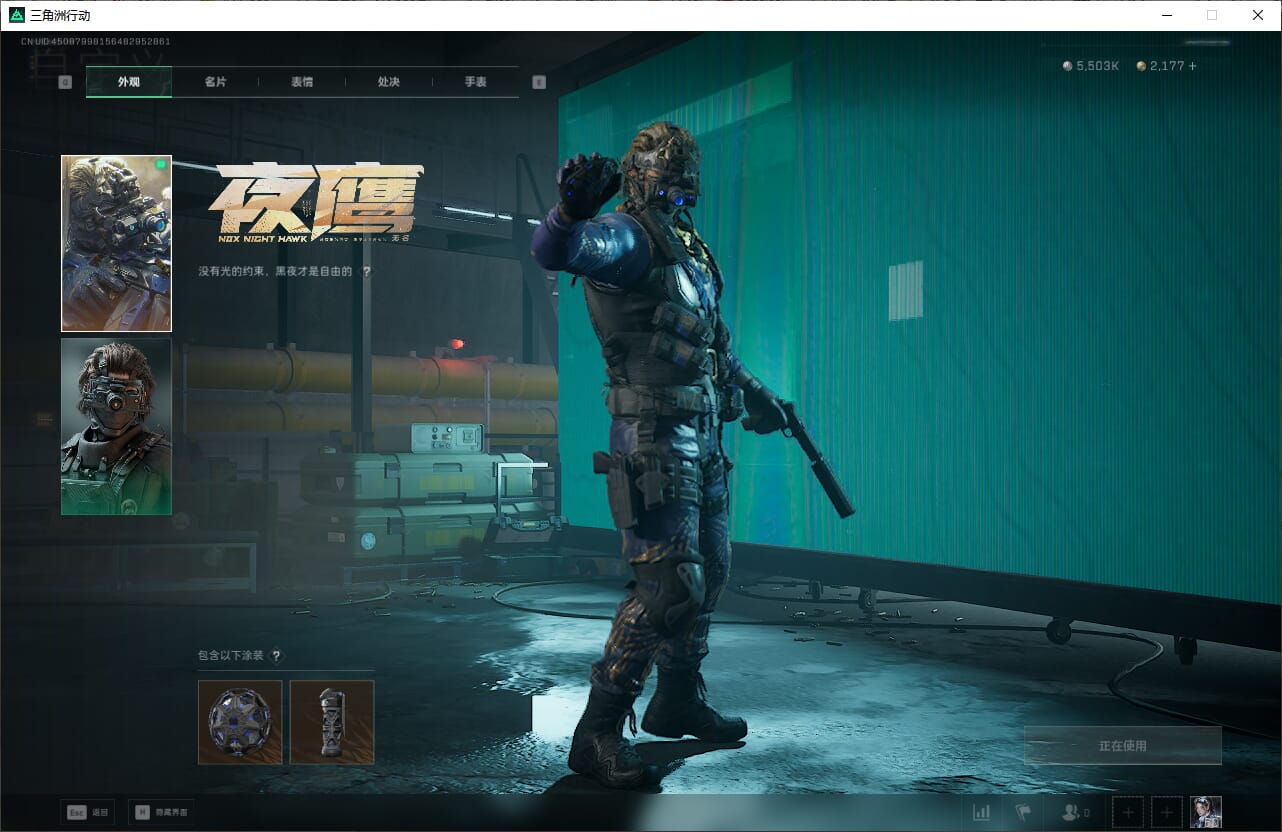Viewport: 1282px width, 832px height.
Task: Click the flag icon in bottom bar
Action: pos(1023,813)
